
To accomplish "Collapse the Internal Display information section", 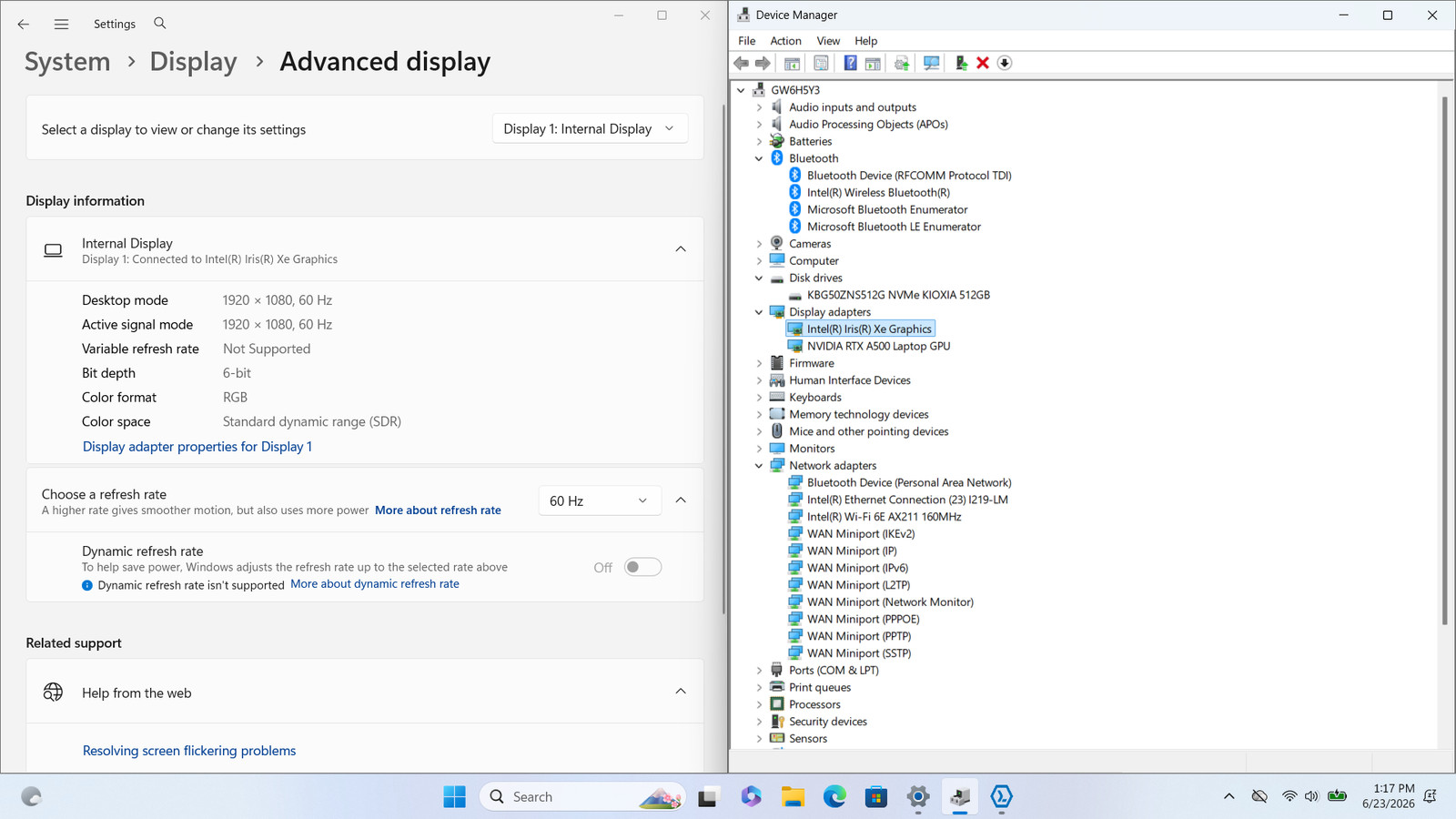I will tap(681, 249).
